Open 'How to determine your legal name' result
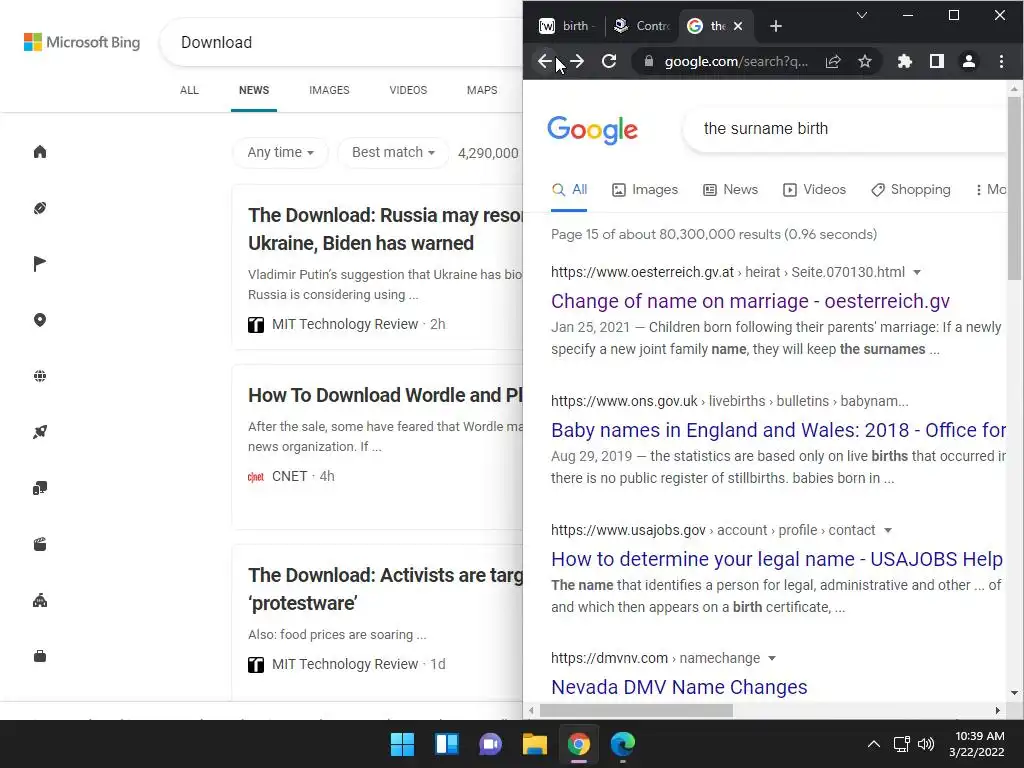 777,559
